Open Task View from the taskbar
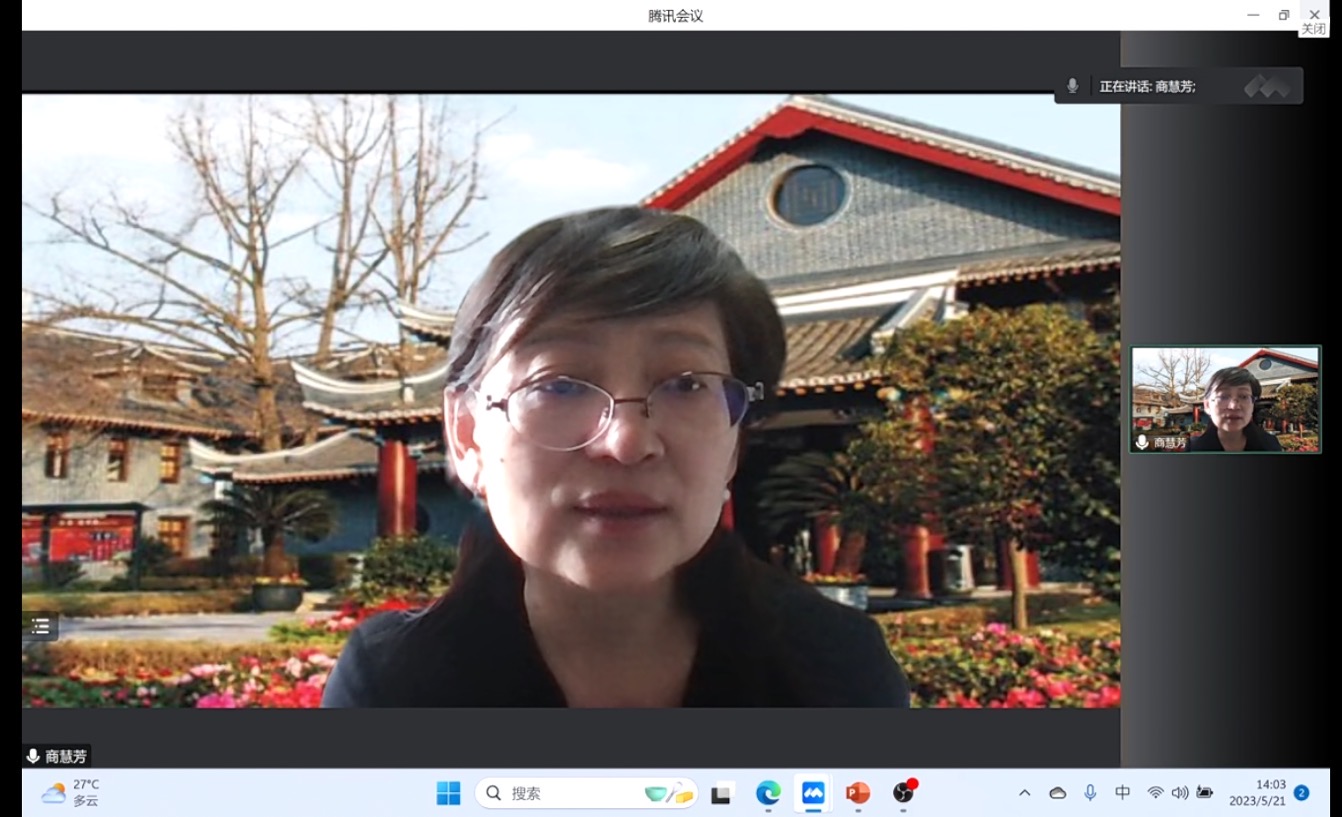Screen dimensions: 1342x817 tap(721, 794)
